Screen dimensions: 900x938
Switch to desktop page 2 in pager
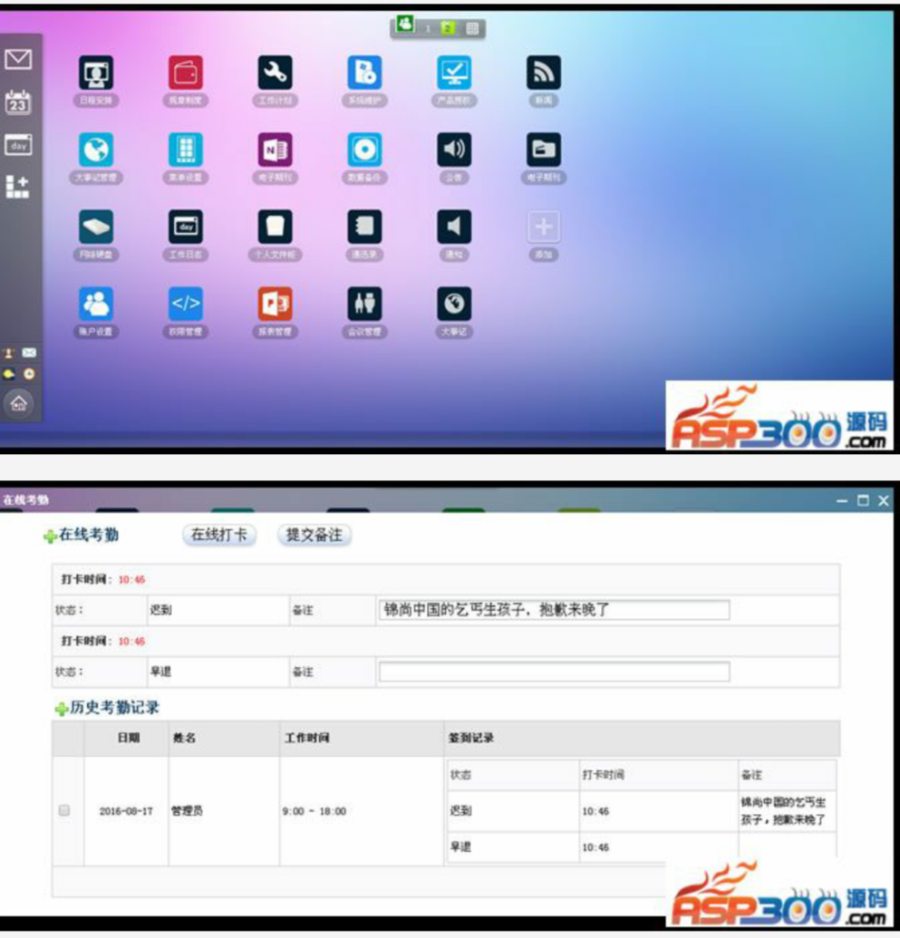[448, 28]
